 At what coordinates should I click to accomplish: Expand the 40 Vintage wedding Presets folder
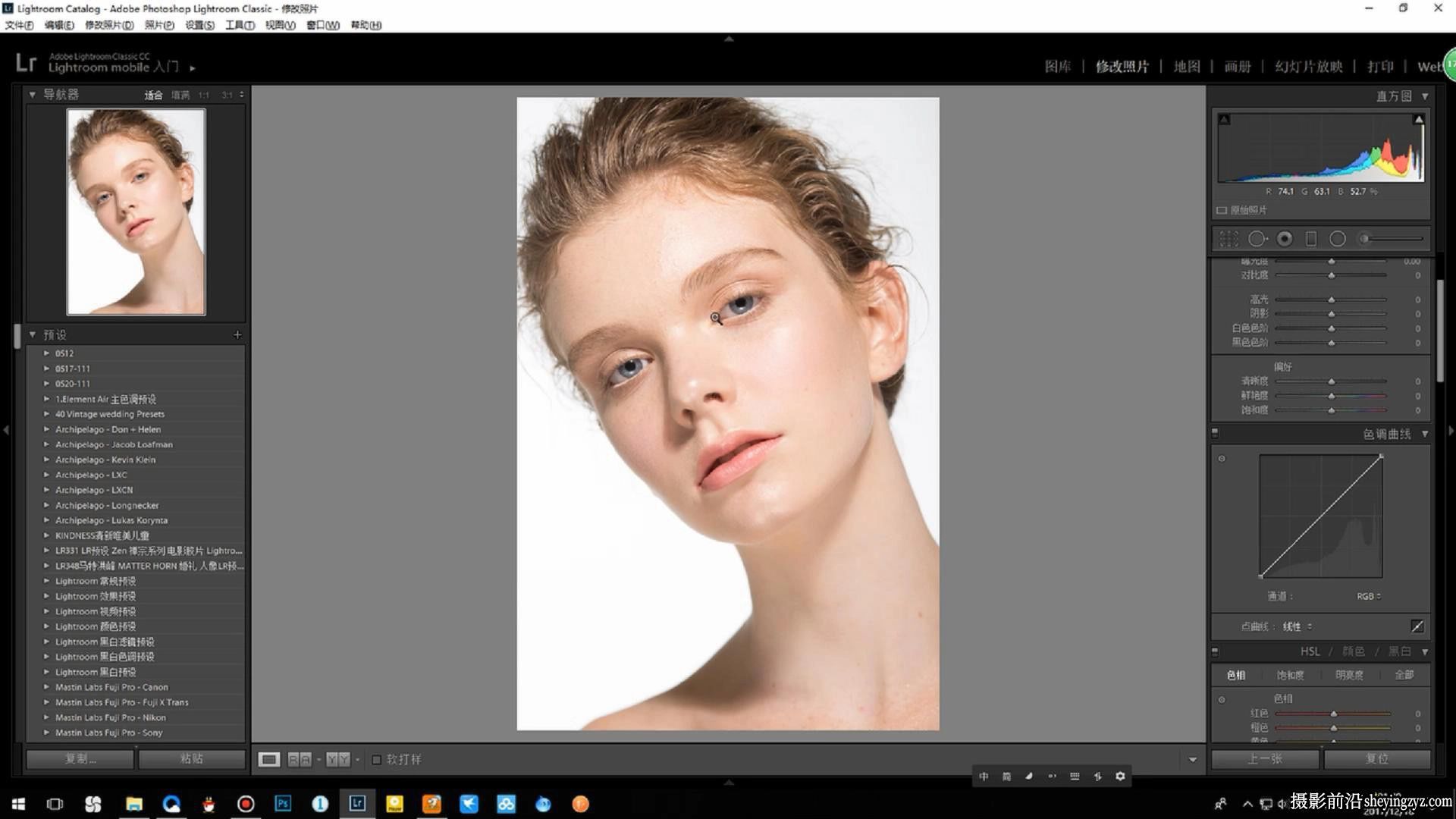(46, 414)
